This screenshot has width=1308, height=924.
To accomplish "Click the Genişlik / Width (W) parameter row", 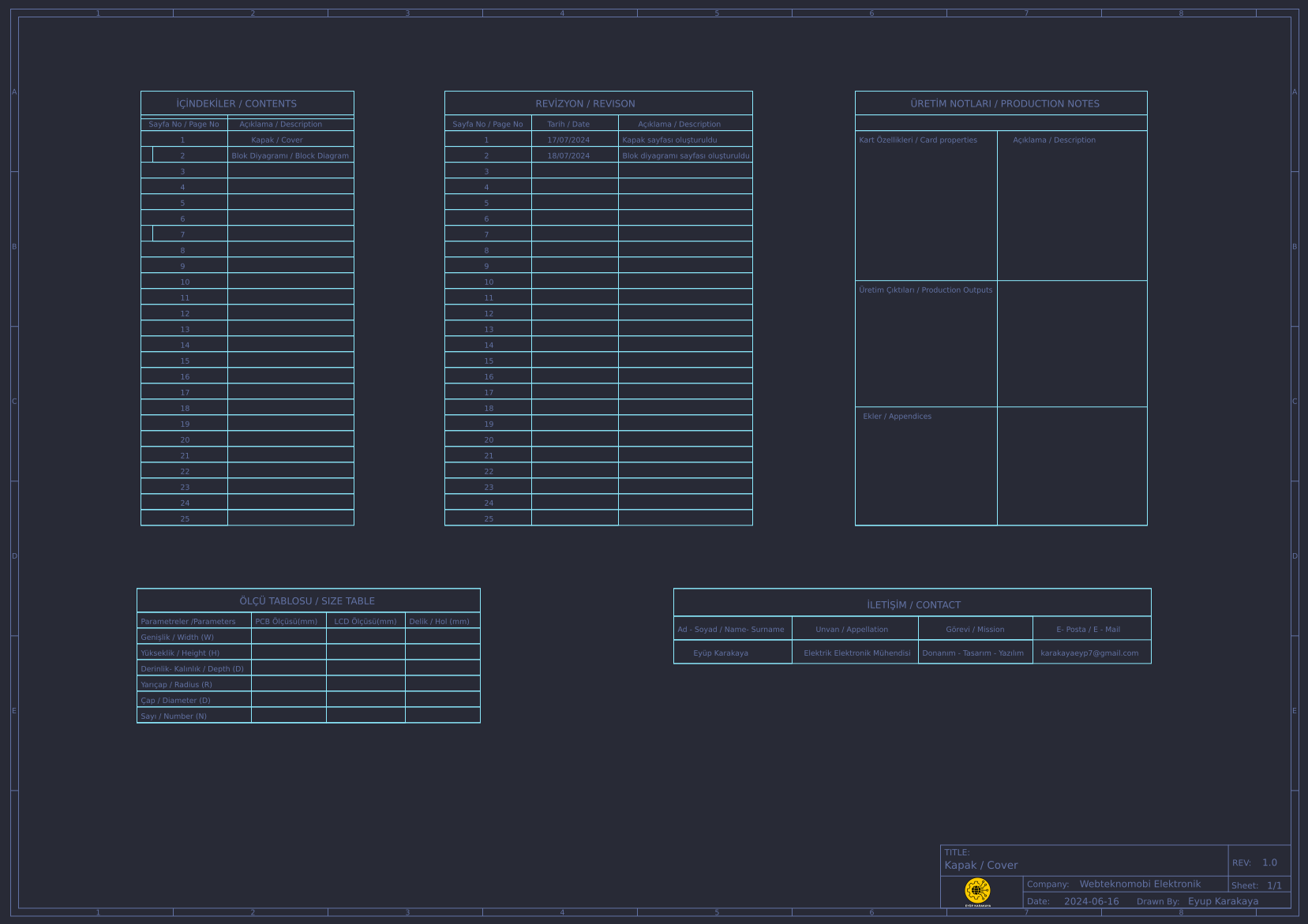I will click(178, 637).
